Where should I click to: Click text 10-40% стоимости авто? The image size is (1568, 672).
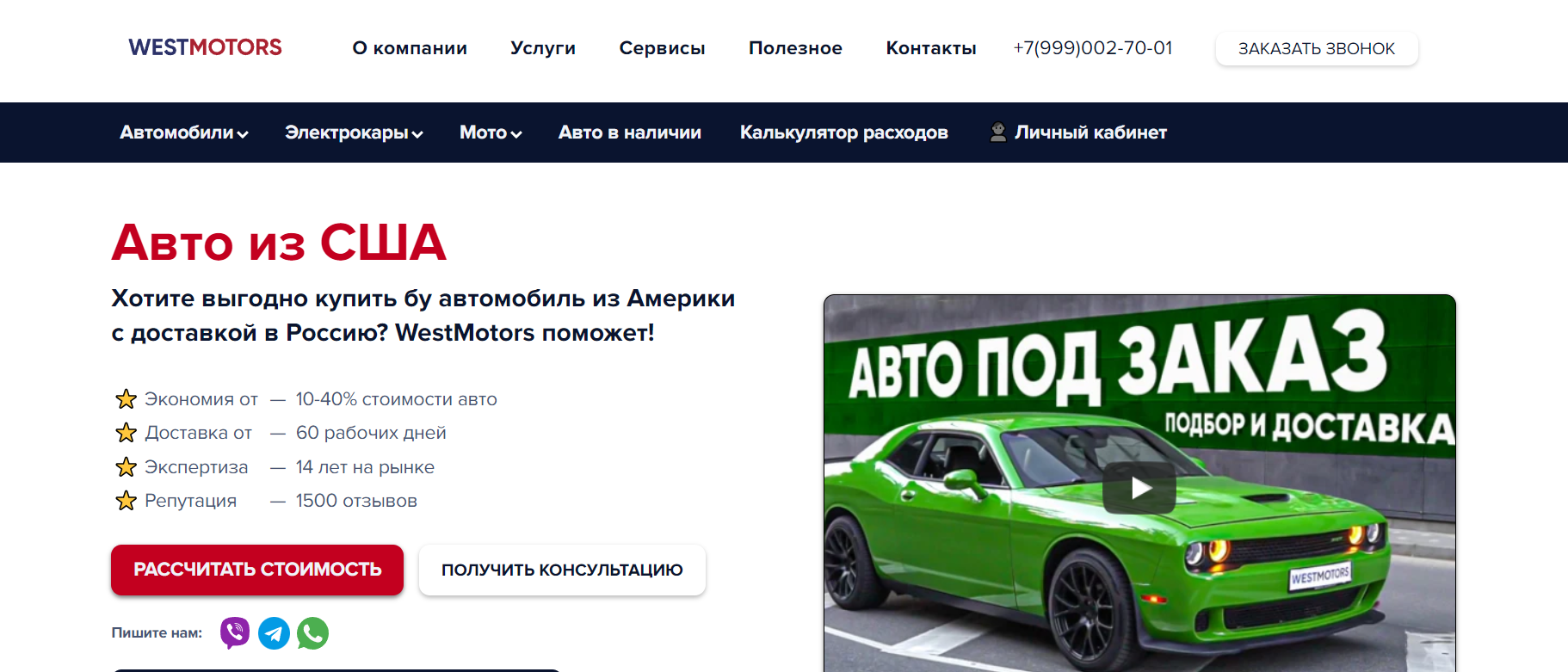pos(397,399)
